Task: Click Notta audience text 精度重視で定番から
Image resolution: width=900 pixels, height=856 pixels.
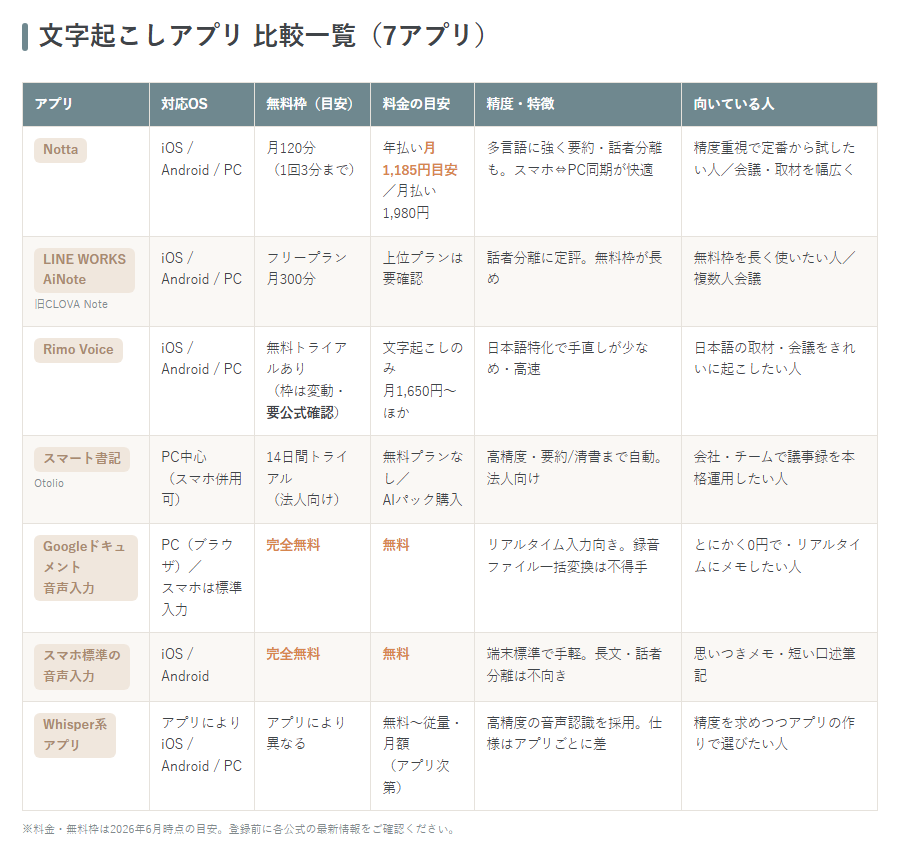Action: pyautogui.click(x=774, y=159)
